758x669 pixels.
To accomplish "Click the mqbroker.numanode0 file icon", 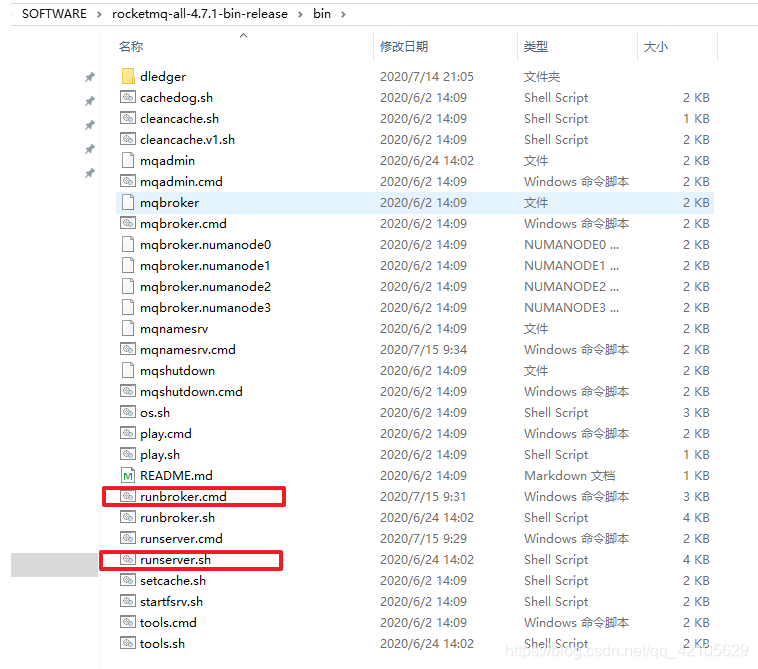I will click(128, 244).
